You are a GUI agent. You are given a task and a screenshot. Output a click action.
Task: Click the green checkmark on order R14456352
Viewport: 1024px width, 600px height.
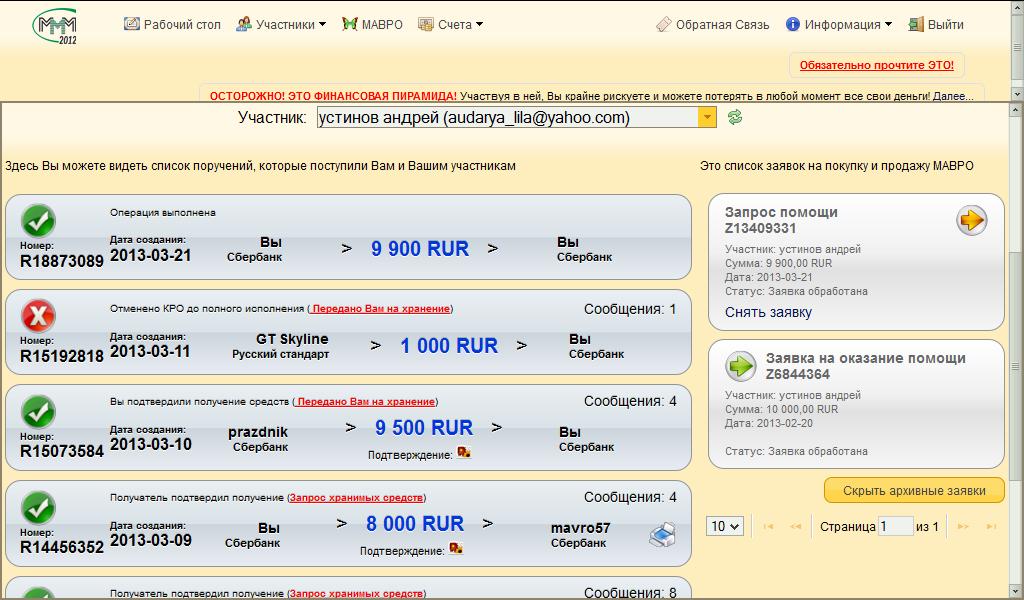(x=39, y=508)
